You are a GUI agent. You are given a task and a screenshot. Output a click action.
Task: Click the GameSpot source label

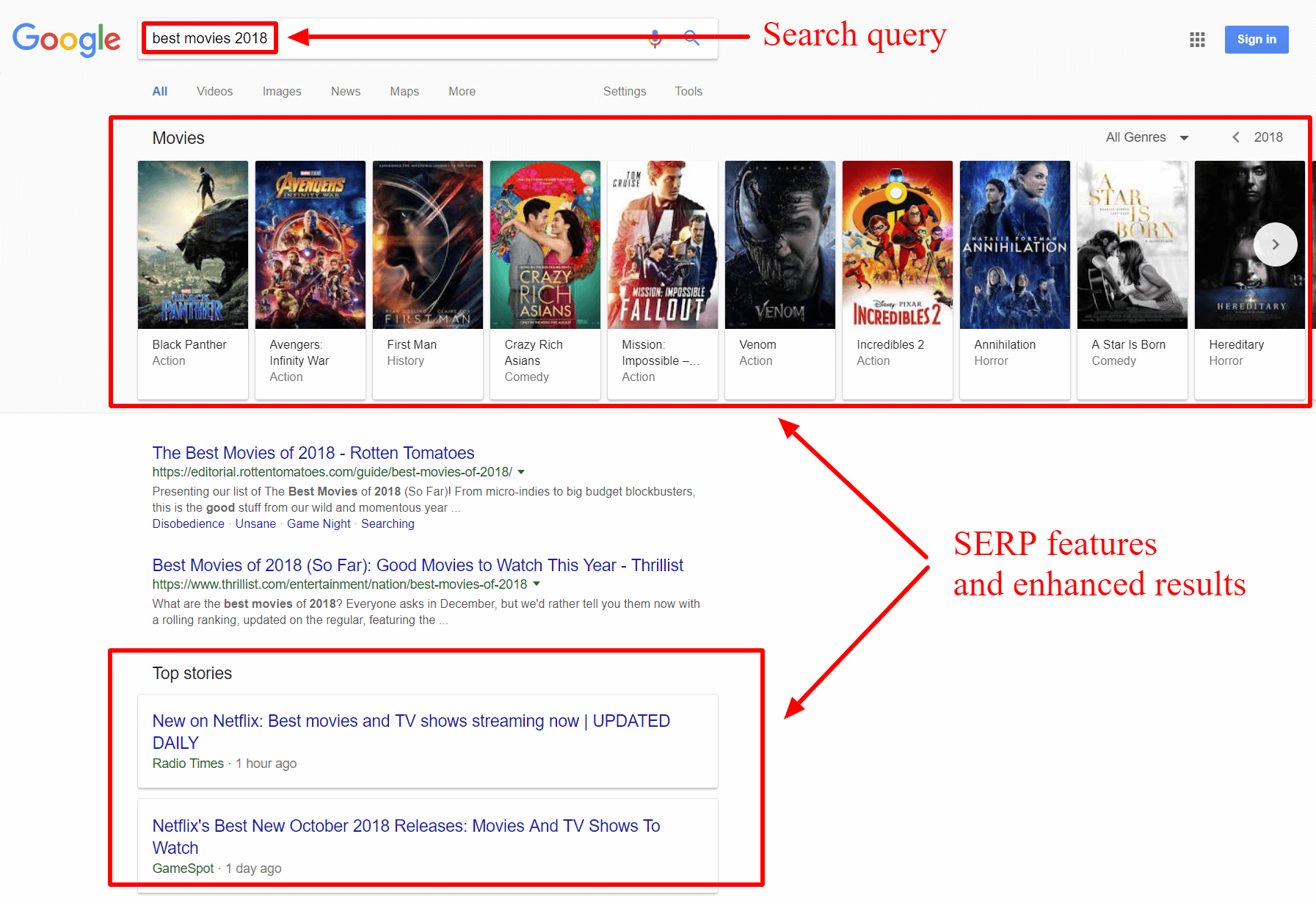tap(183, 868)
